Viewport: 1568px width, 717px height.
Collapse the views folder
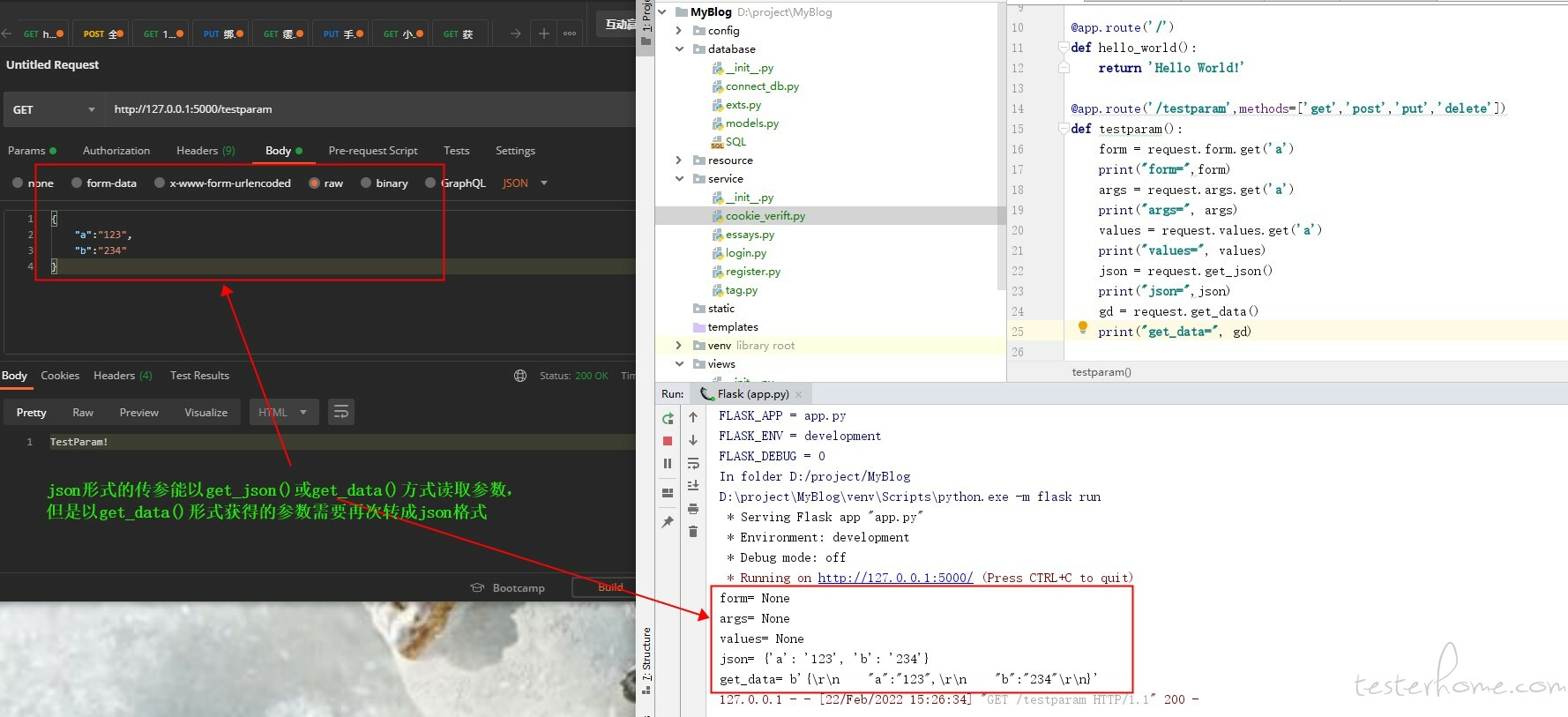[679, 364]
